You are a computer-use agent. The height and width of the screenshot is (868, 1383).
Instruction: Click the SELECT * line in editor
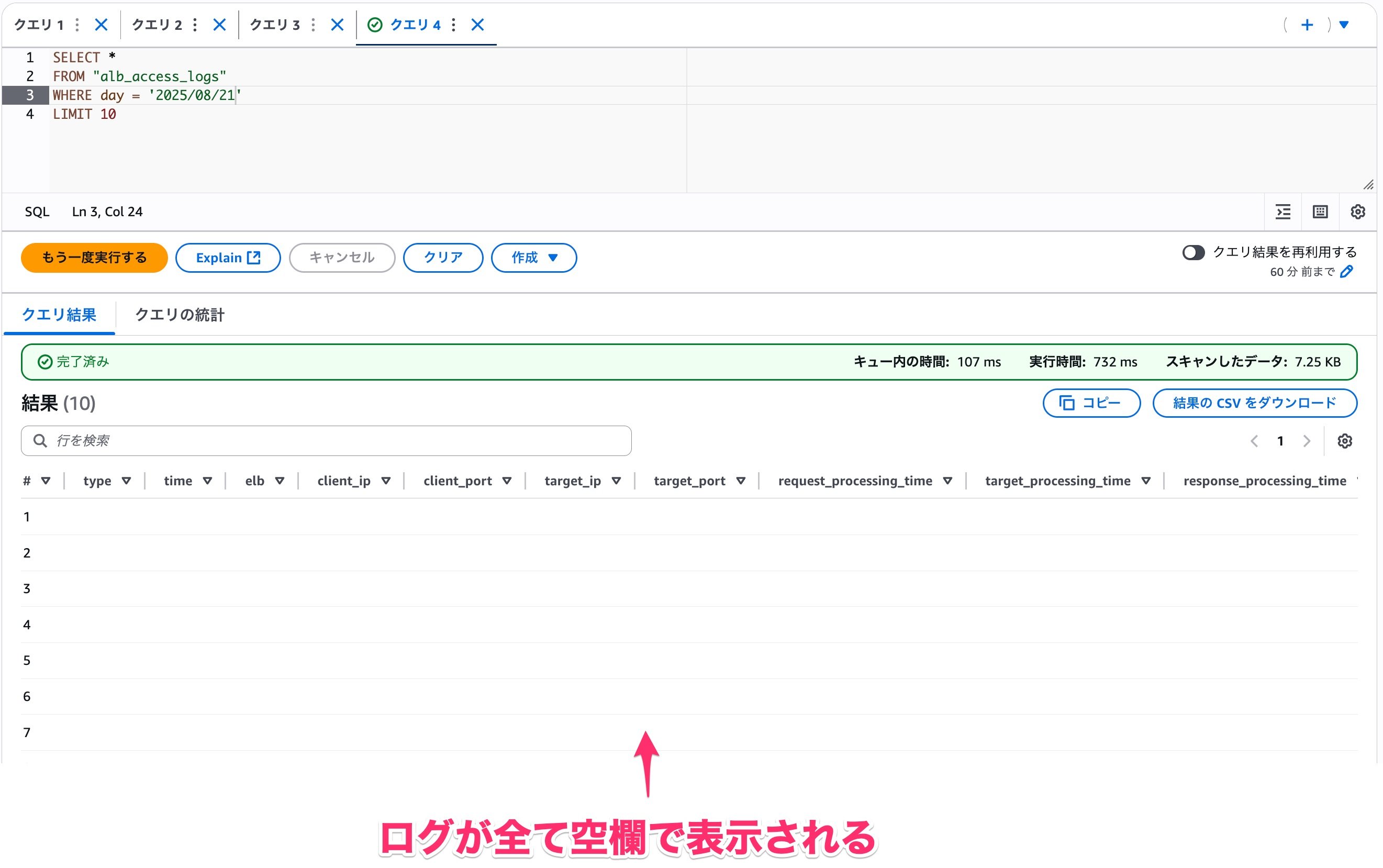(x=84, y=58)
